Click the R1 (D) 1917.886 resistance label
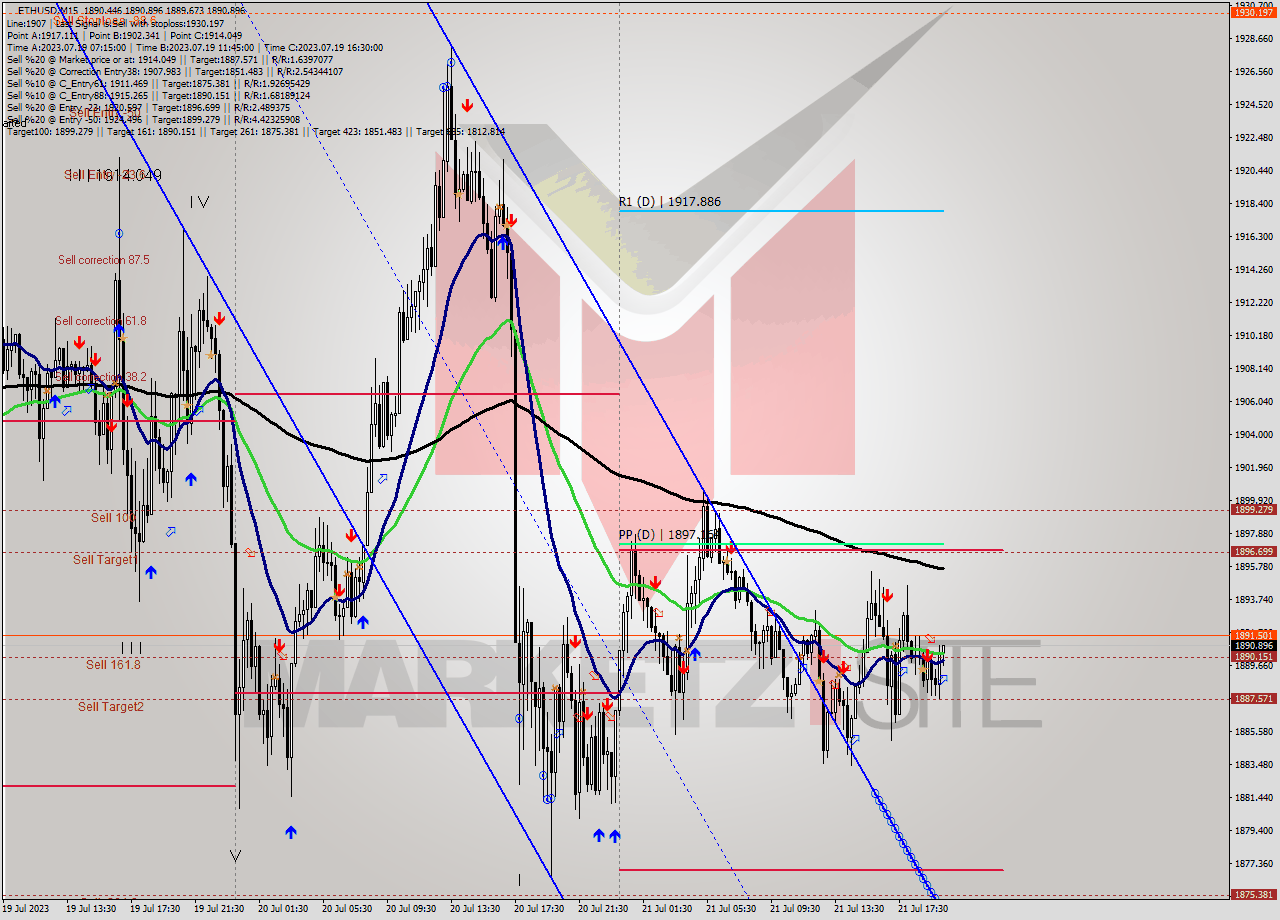Image resolution: width=1280 pixels, height=920 pixels. pos(669,202)
